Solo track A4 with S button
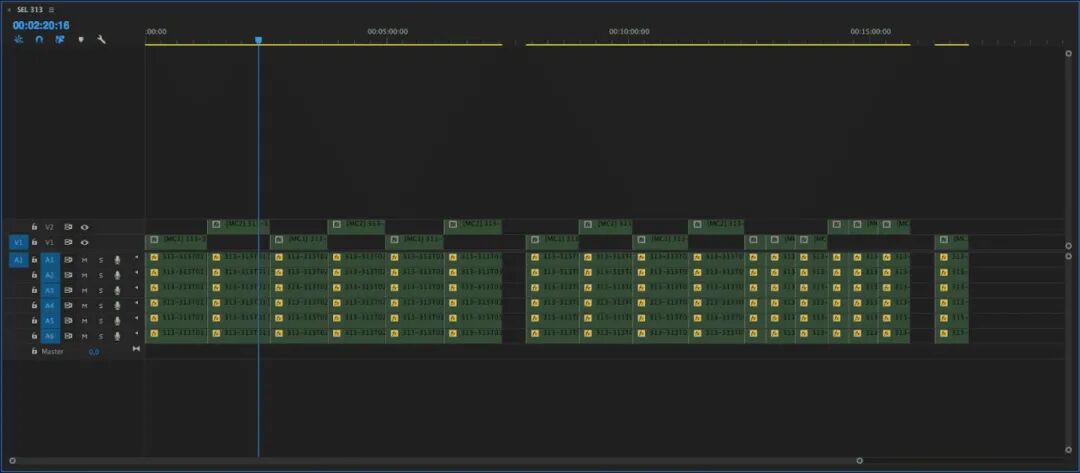 101,305
